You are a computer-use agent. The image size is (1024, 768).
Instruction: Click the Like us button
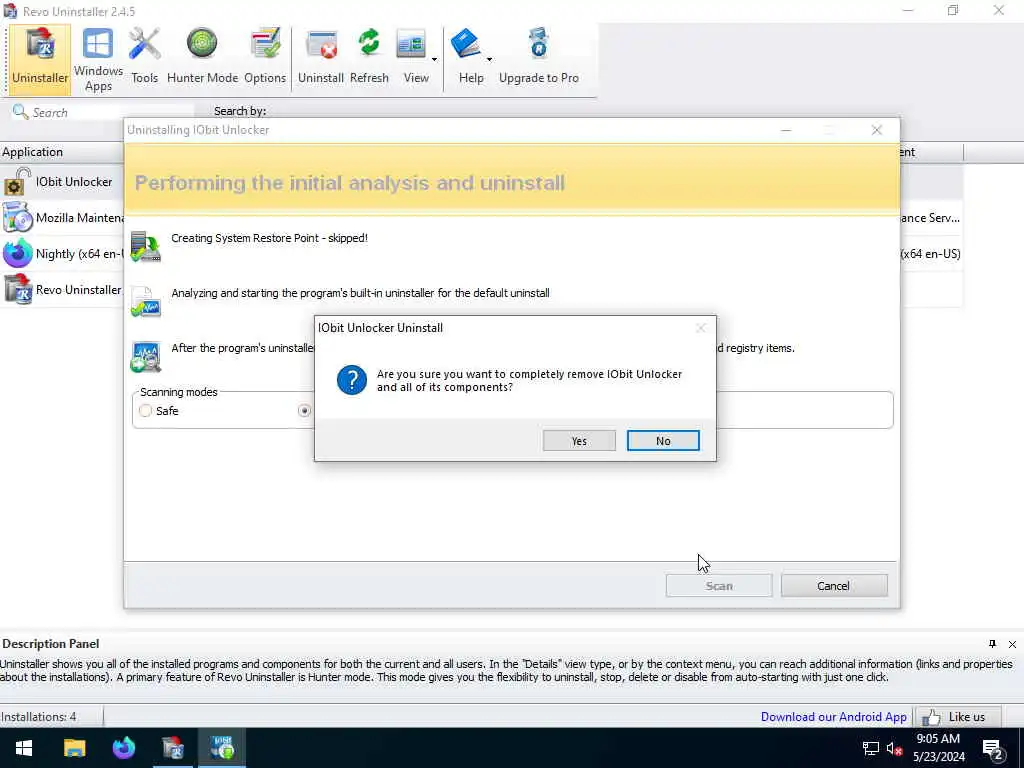957,717
